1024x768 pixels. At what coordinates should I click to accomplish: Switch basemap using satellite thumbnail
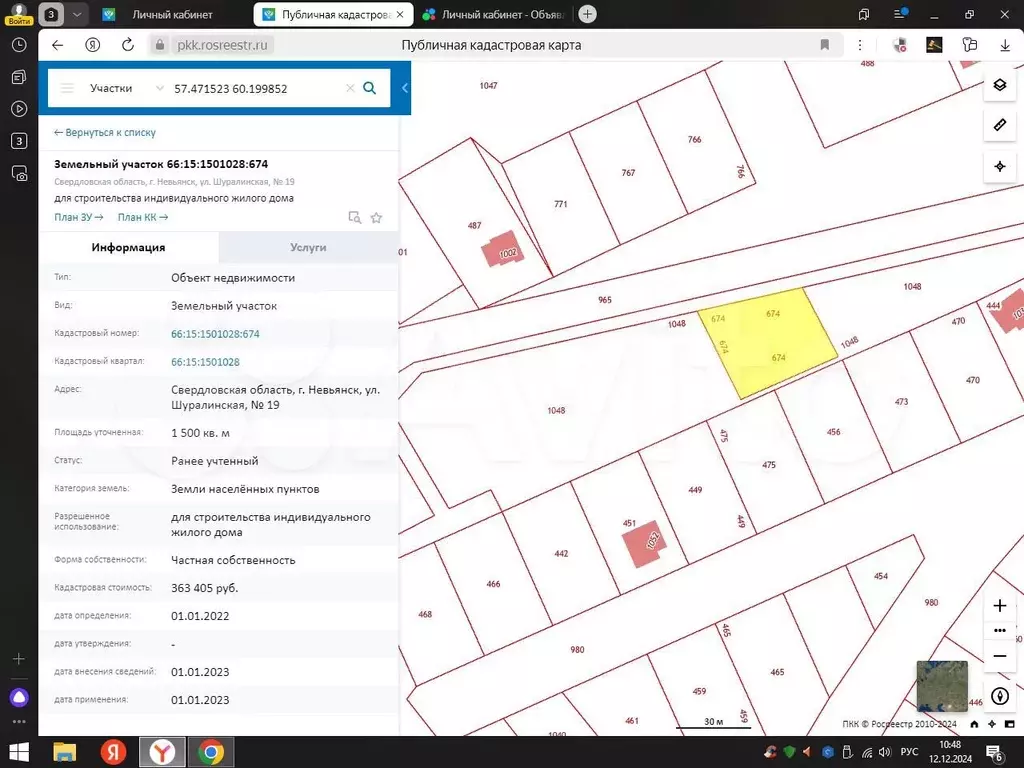pos(941,686)
